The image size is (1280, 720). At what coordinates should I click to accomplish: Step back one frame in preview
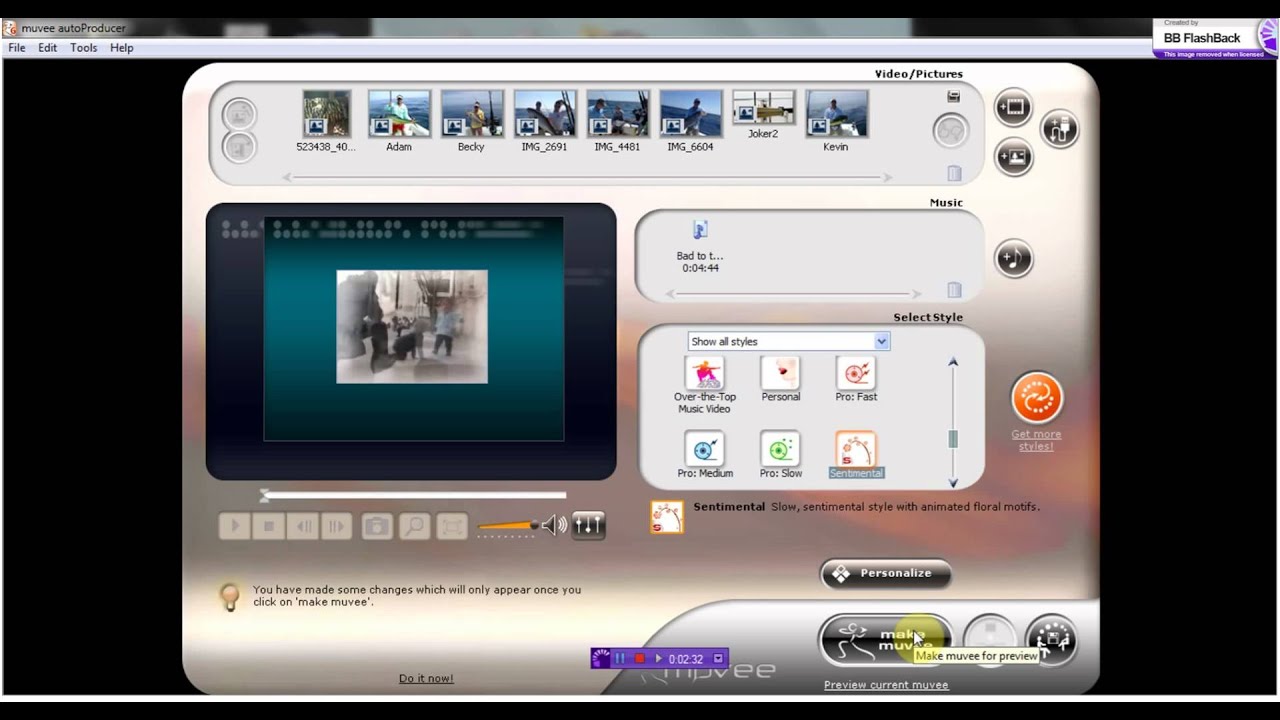coord(304,526)
